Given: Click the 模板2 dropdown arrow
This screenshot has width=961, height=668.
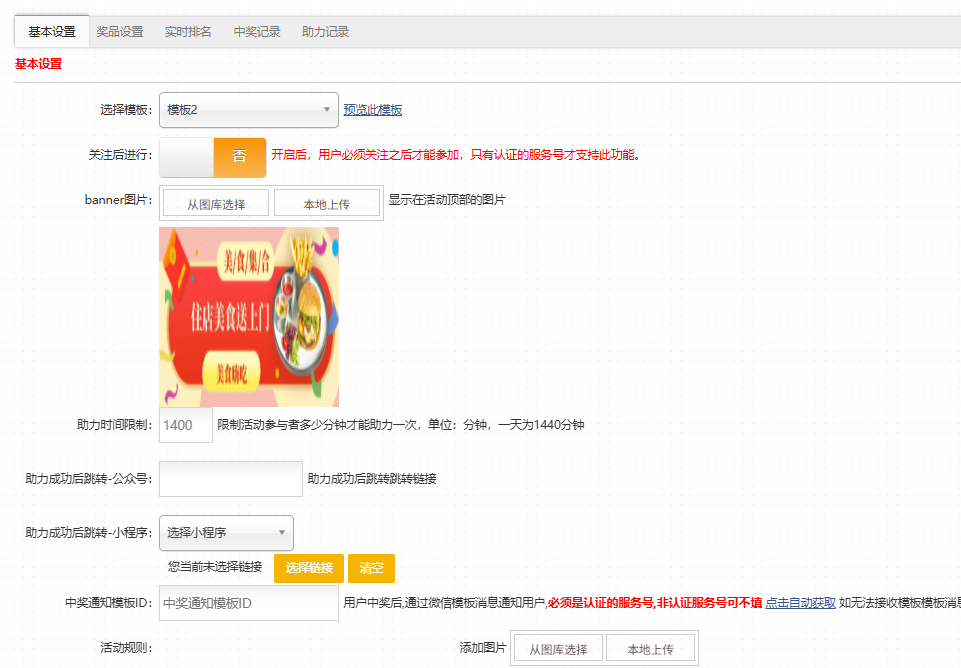Looking at the screenshot, I should click(327, 110).
